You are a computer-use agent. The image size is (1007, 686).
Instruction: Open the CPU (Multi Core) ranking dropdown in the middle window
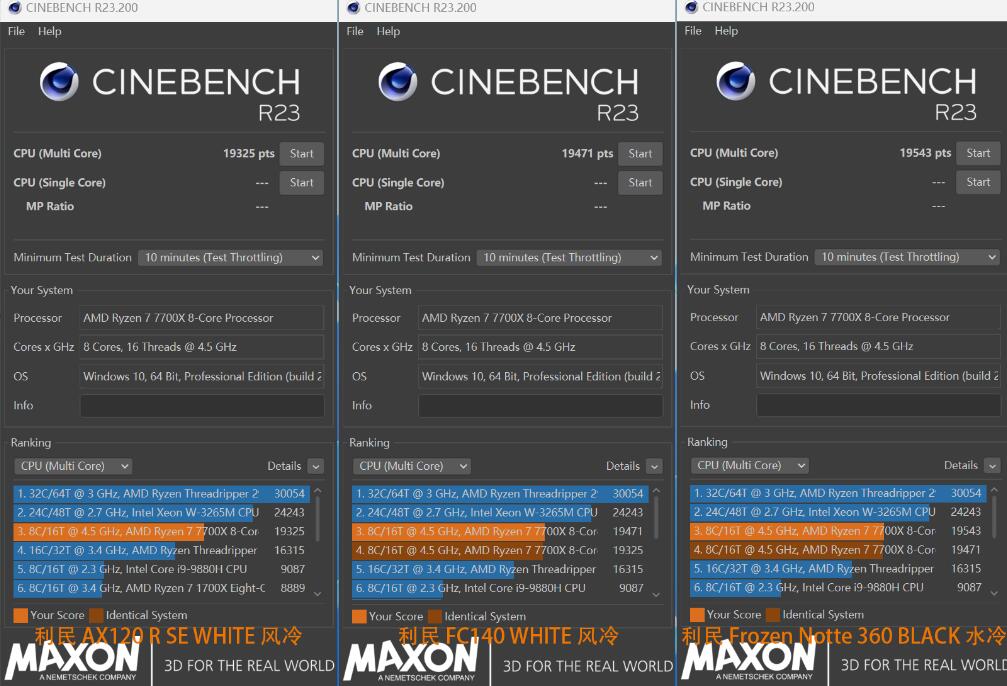(412, 466)
